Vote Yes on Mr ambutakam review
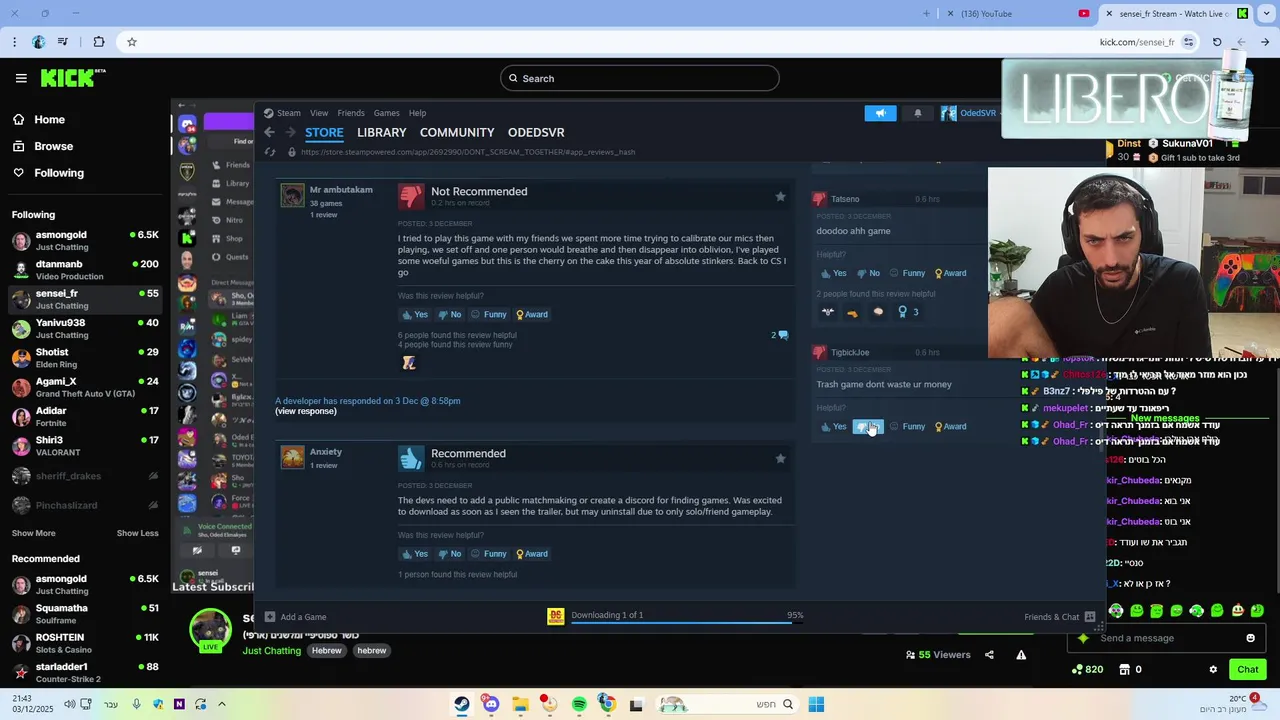 pos(414,314)
